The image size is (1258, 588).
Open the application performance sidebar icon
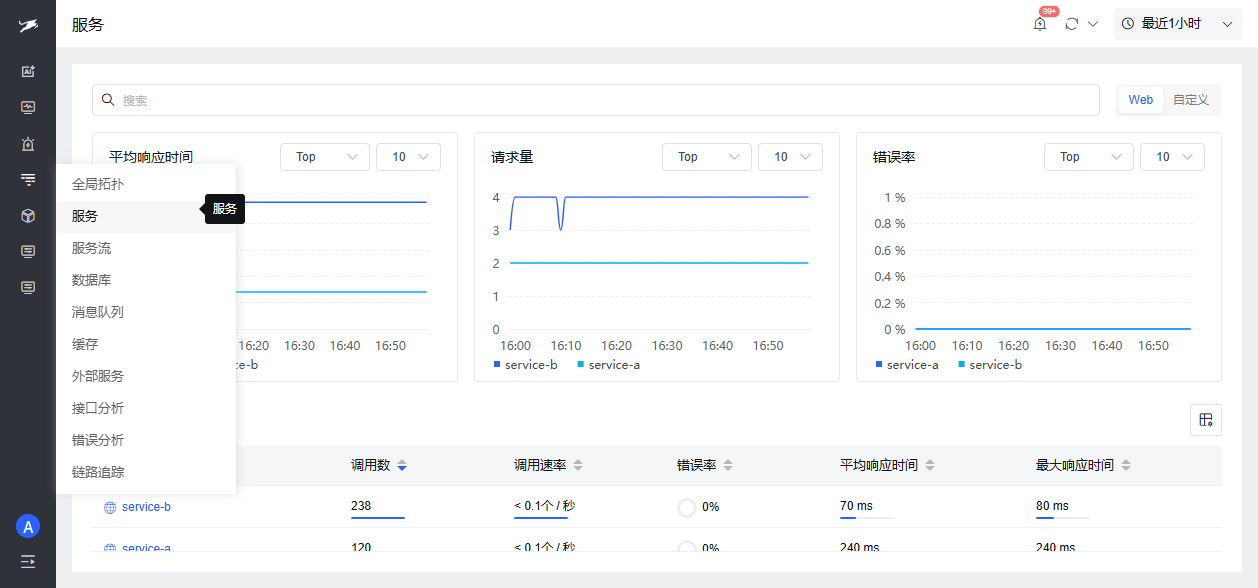coord(28,179)
